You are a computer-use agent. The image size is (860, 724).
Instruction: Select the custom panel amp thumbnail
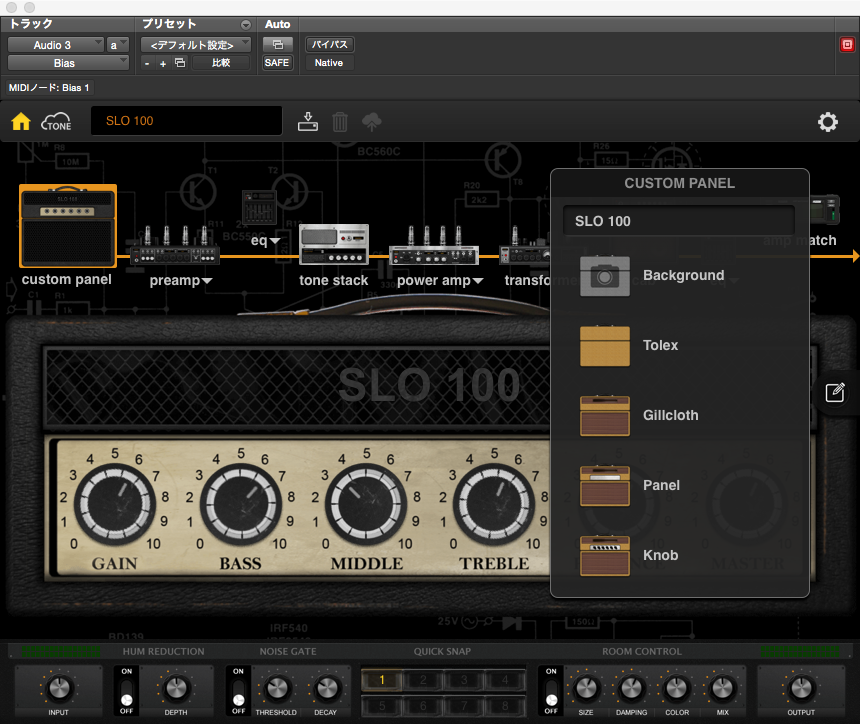point(68,225)
